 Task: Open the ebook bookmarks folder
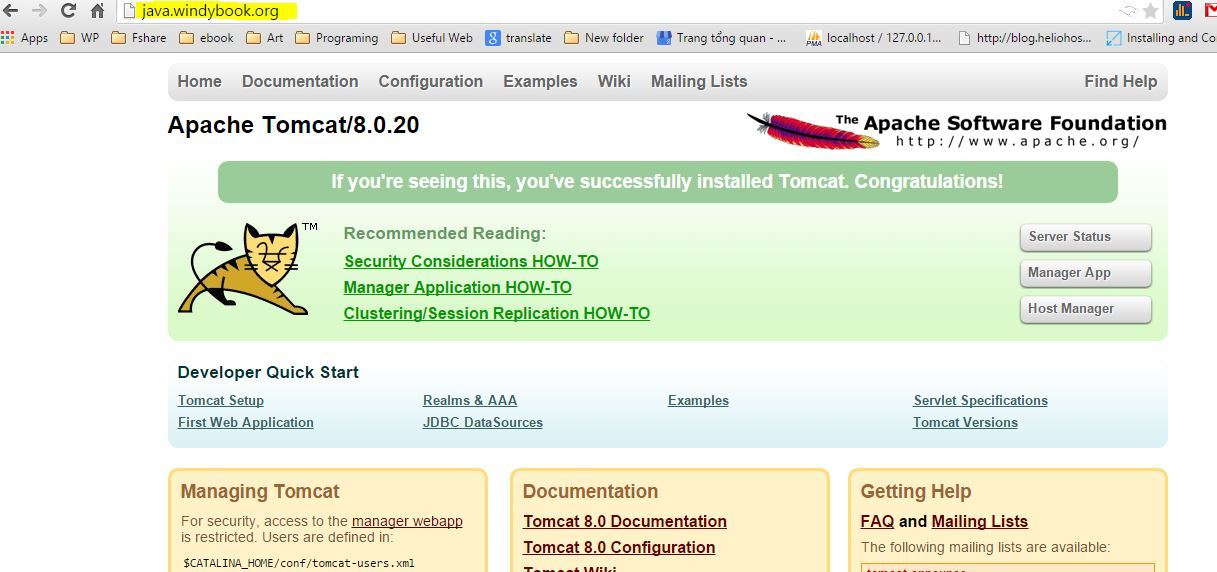206,38
